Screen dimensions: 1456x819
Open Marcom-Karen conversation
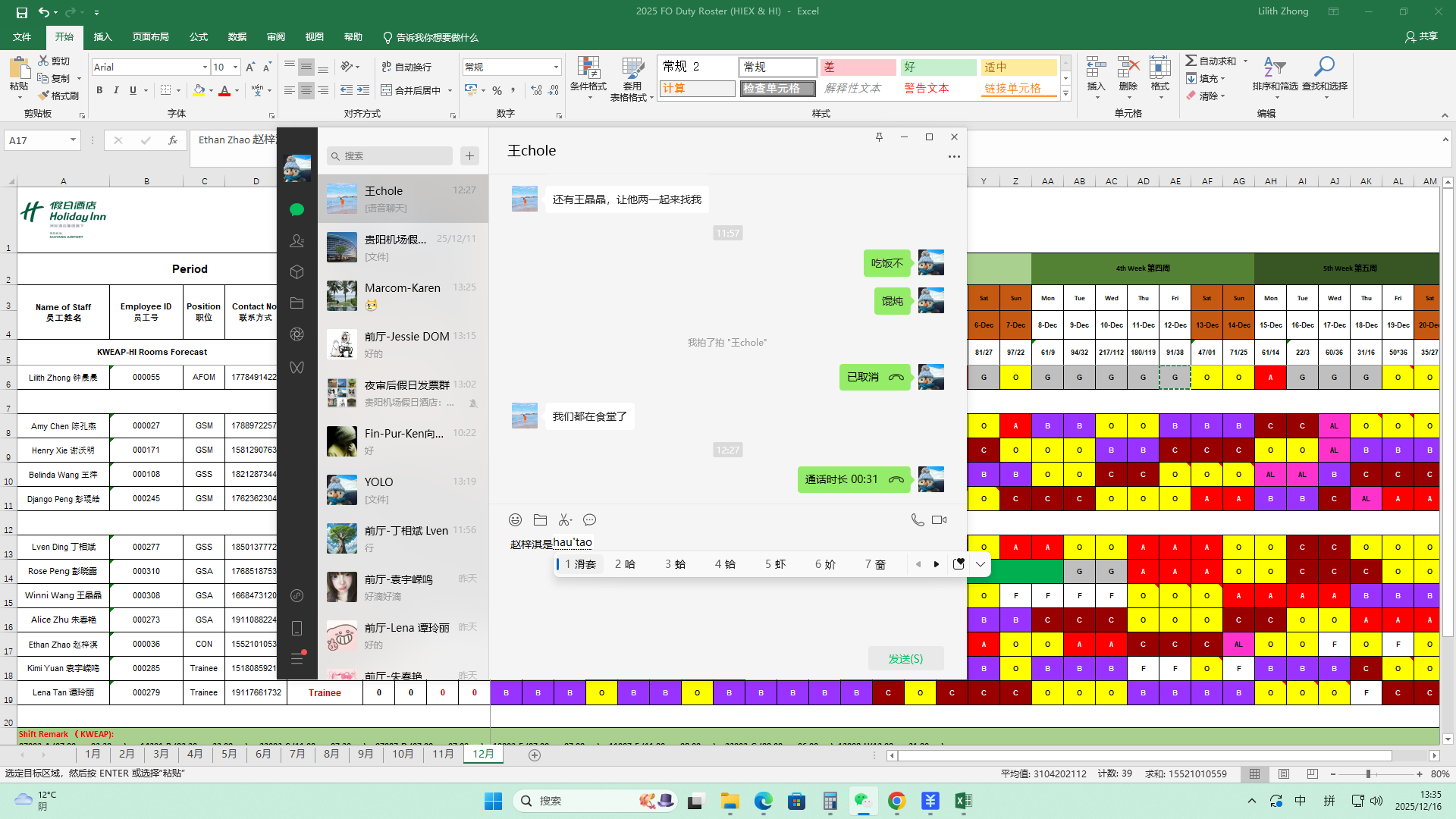pyautogui.click(x=403, y=296)
